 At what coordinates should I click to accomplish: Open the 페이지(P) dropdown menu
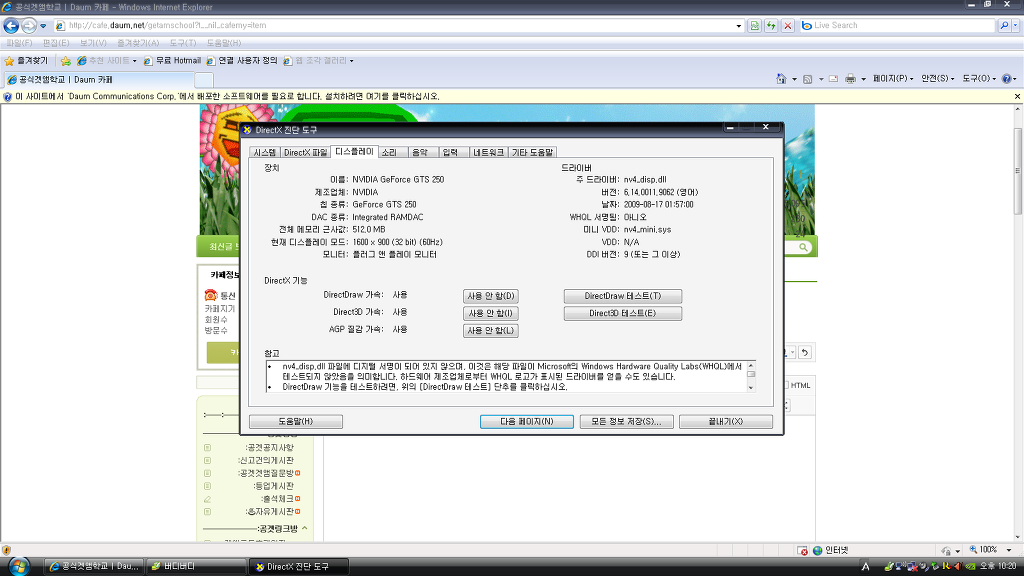[x=892, y=78]
